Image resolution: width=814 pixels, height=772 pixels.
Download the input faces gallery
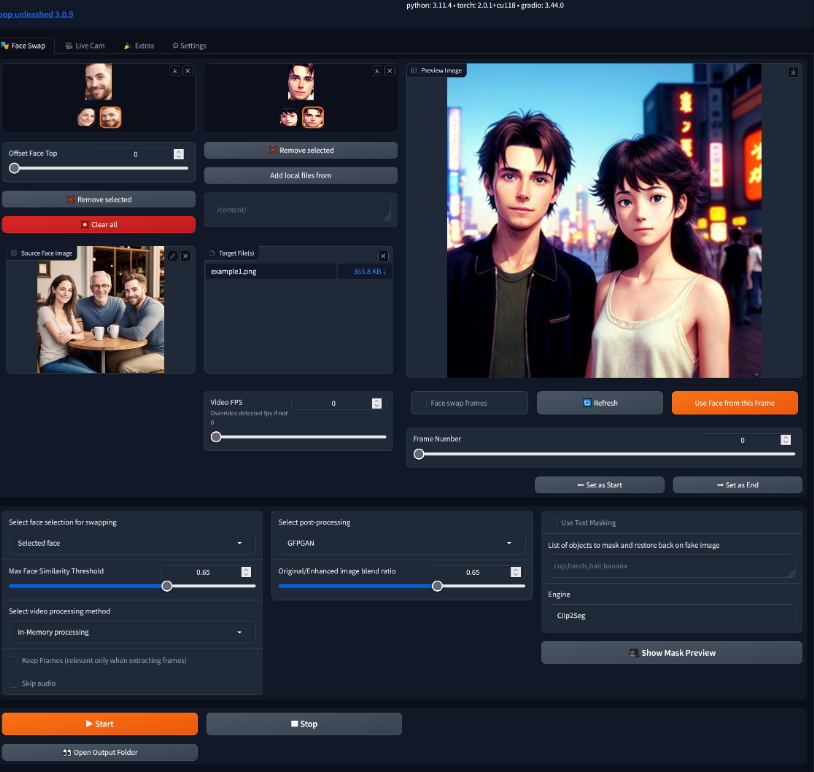tap(174, 71)
